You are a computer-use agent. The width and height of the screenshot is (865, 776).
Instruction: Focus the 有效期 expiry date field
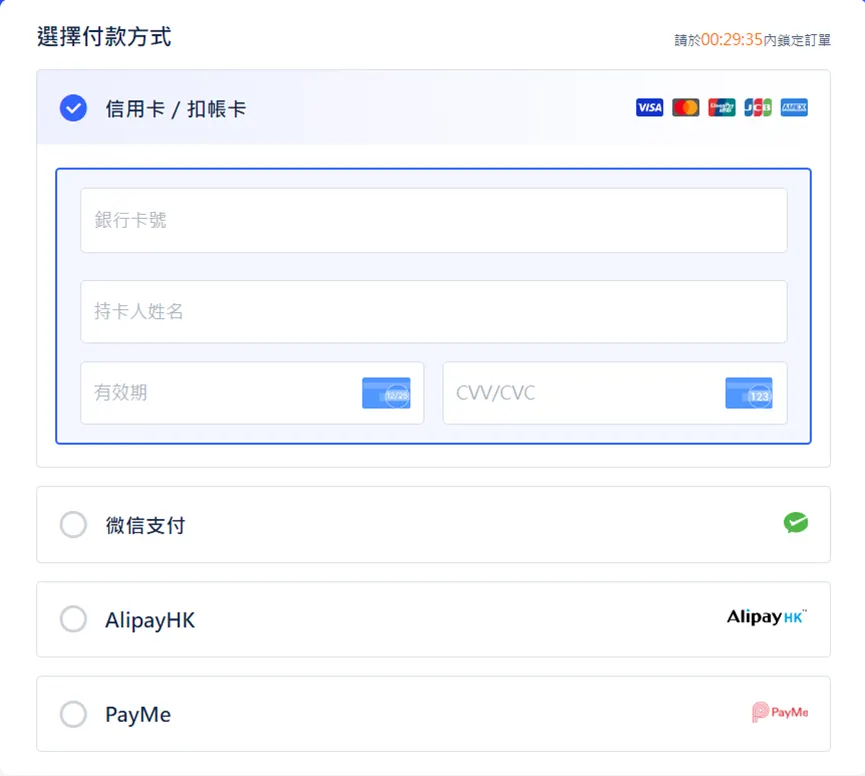pyautogui.click(x=252, y=393)
